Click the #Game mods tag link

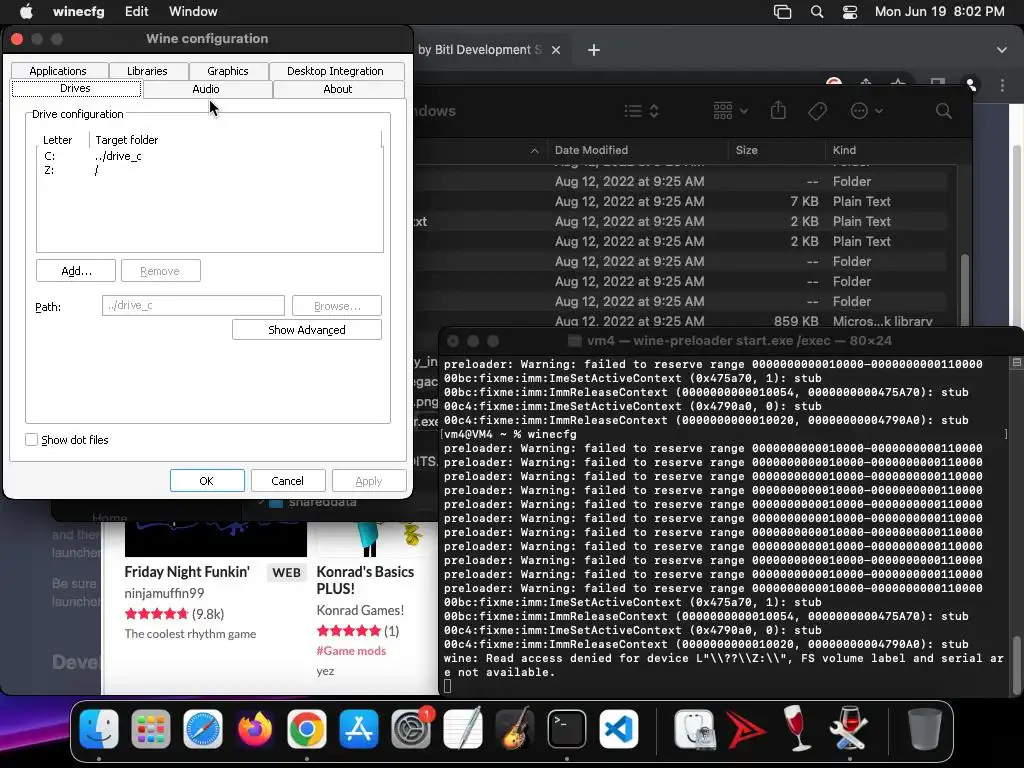point(351,650)
